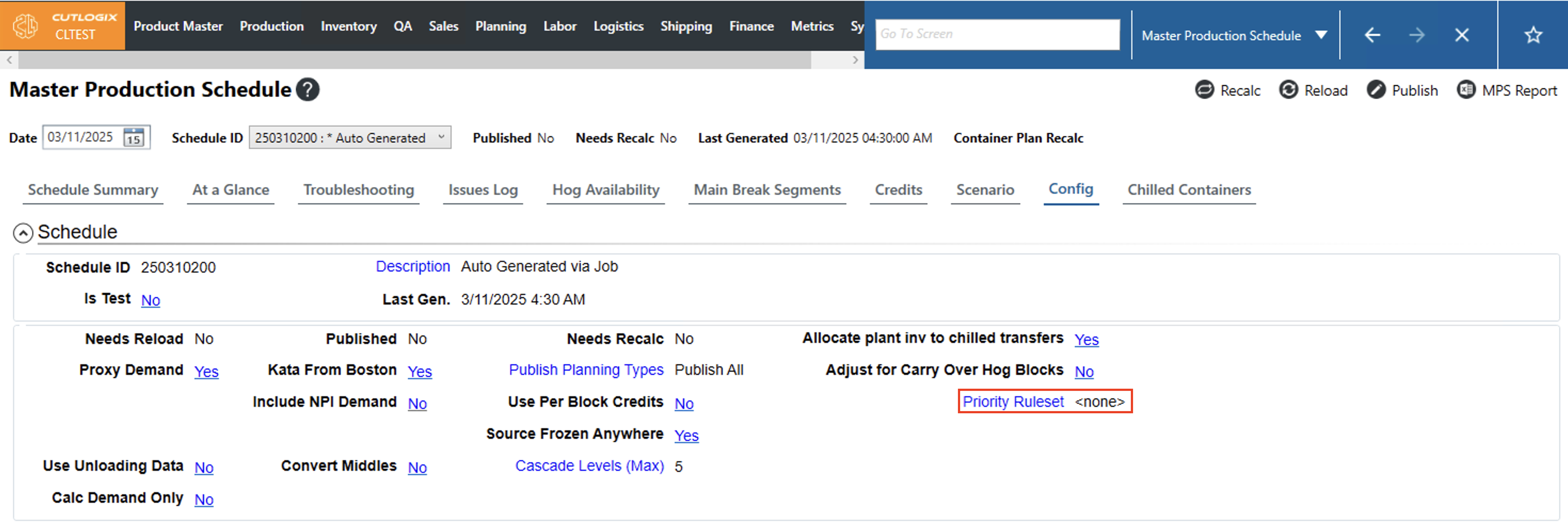Collapse the Schedule section
This screenshot has height=530, width=1568.
(23, 233)
